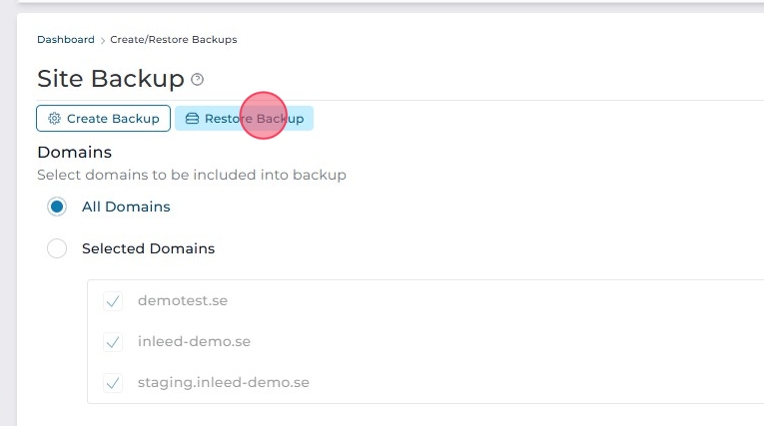The height and width of the screenshot is (426, 764).
Task: Choose the Selected Domains radio button
Action: [57, 249]
